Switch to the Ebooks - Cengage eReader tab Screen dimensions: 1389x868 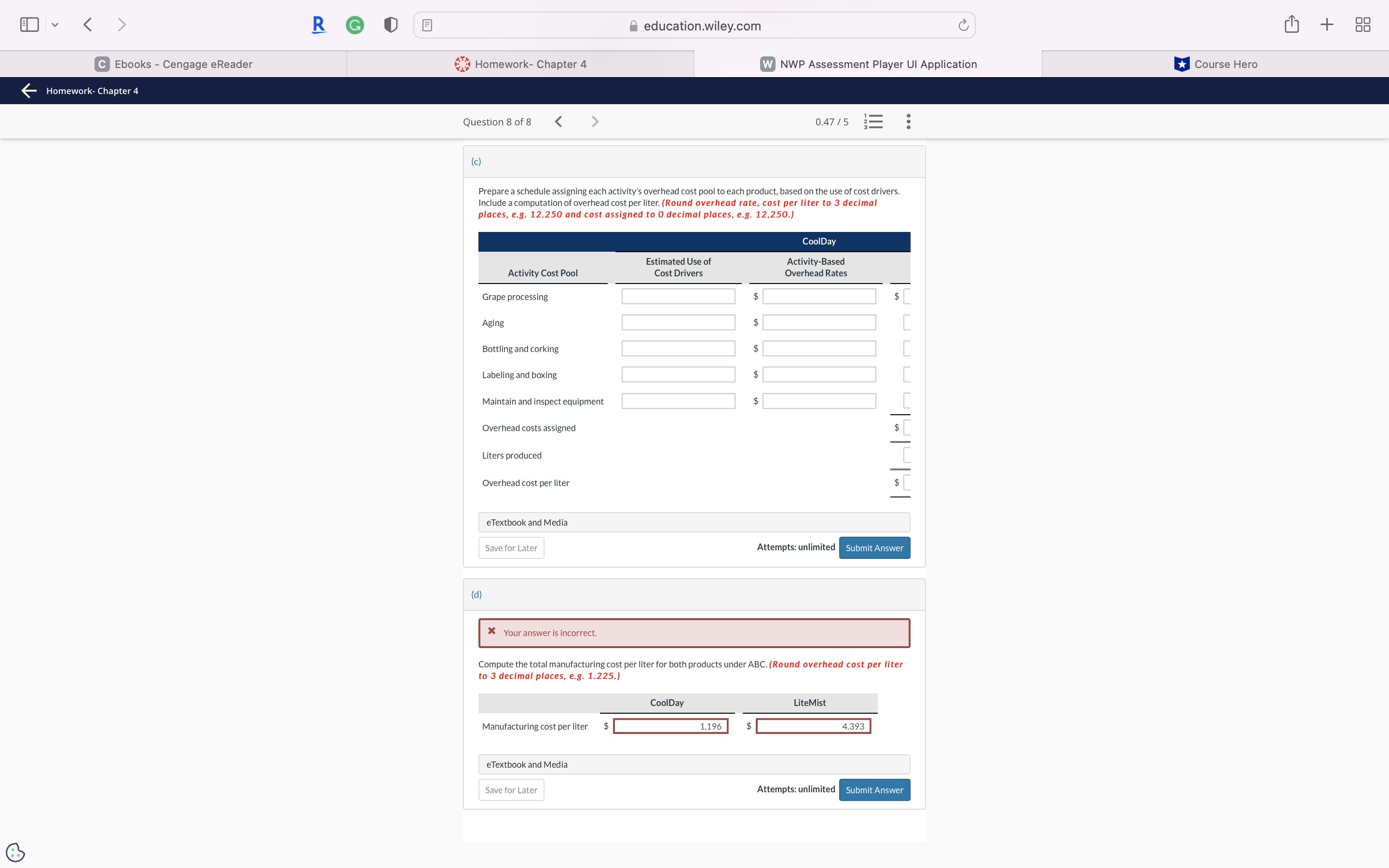coord(173,64)
